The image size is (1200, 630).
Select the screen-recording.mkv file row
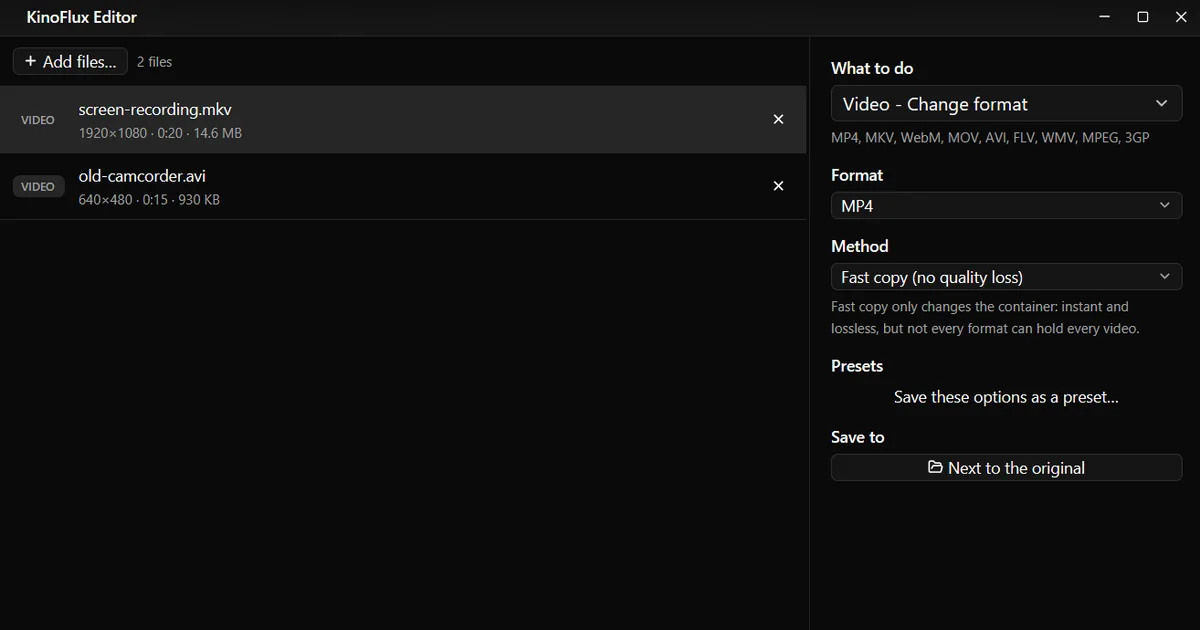point(403,119)
